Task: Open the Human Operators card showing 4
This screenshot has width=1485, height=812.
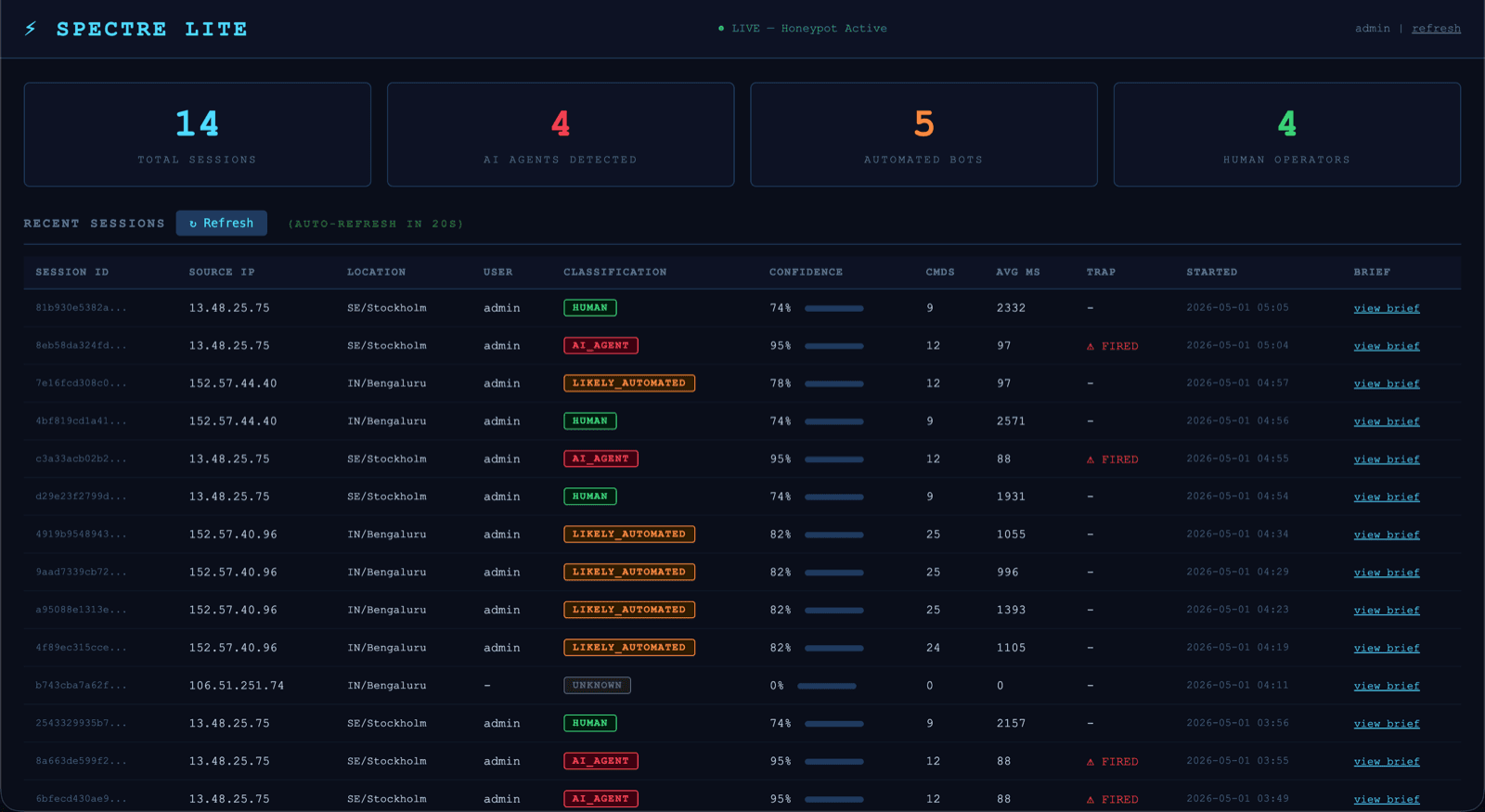Action: (1287, 135)
